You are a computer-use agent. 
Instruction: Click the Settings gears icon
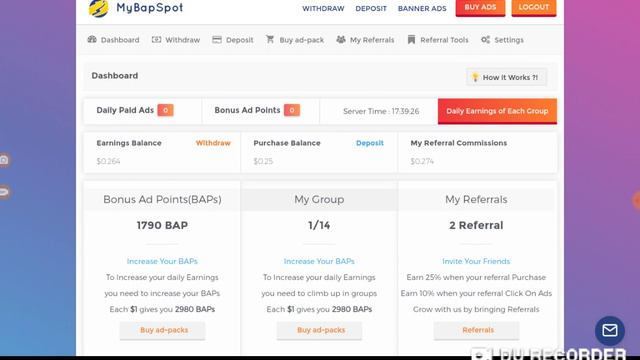coord(485,40)
